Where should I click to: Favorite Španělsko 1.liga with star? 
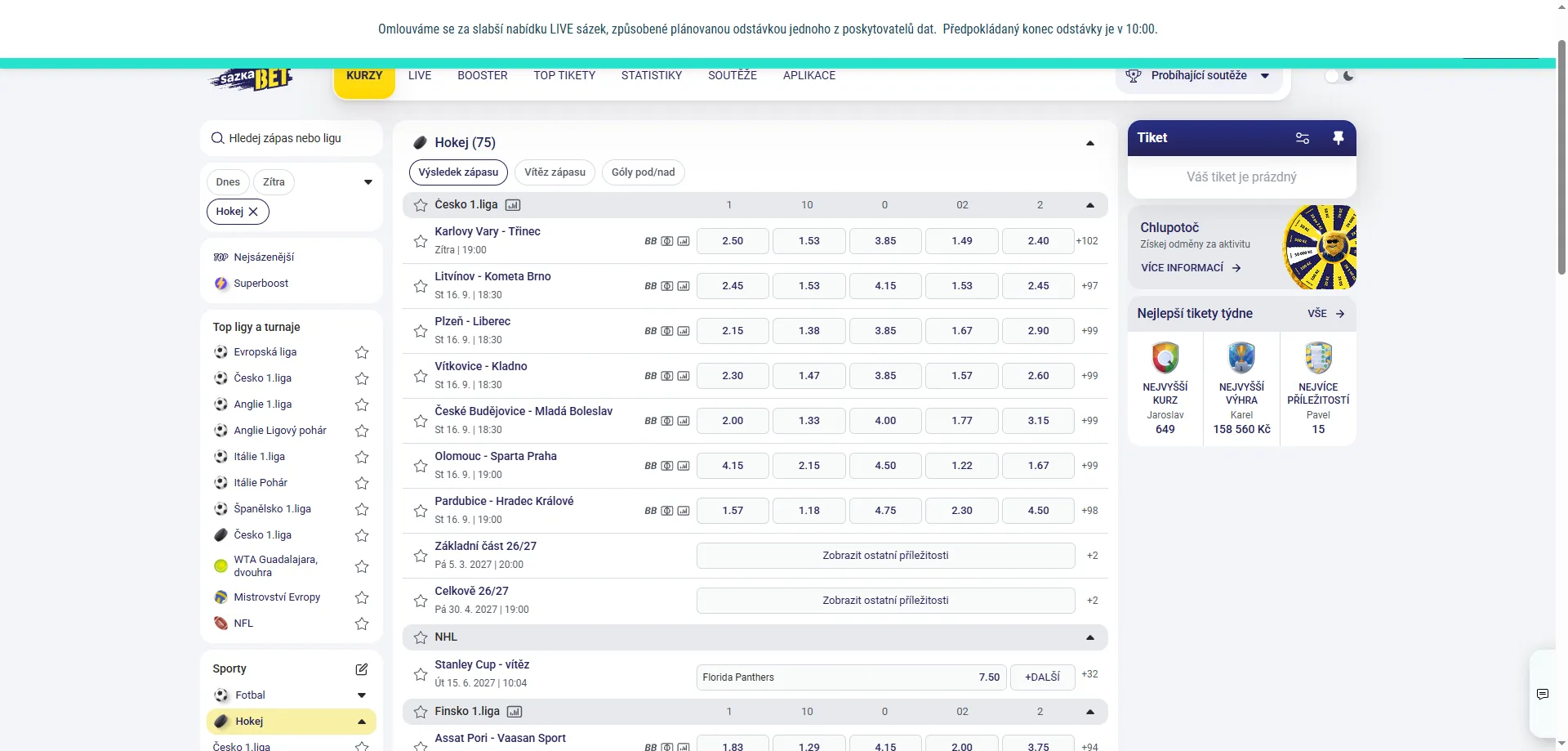coord(362,509)
